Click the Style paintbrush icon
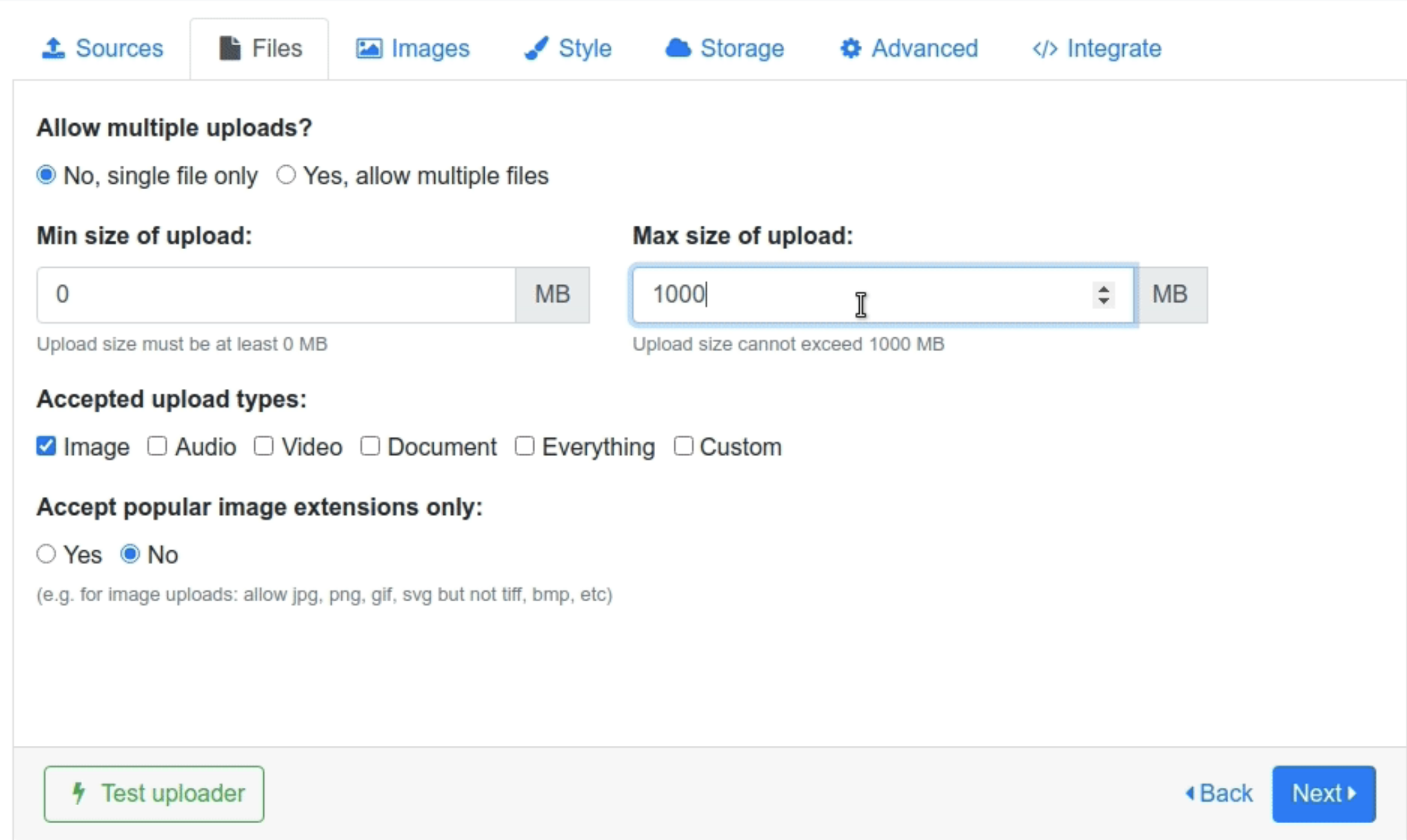This screenshot has height=840, width=1407. pos(536,48)
